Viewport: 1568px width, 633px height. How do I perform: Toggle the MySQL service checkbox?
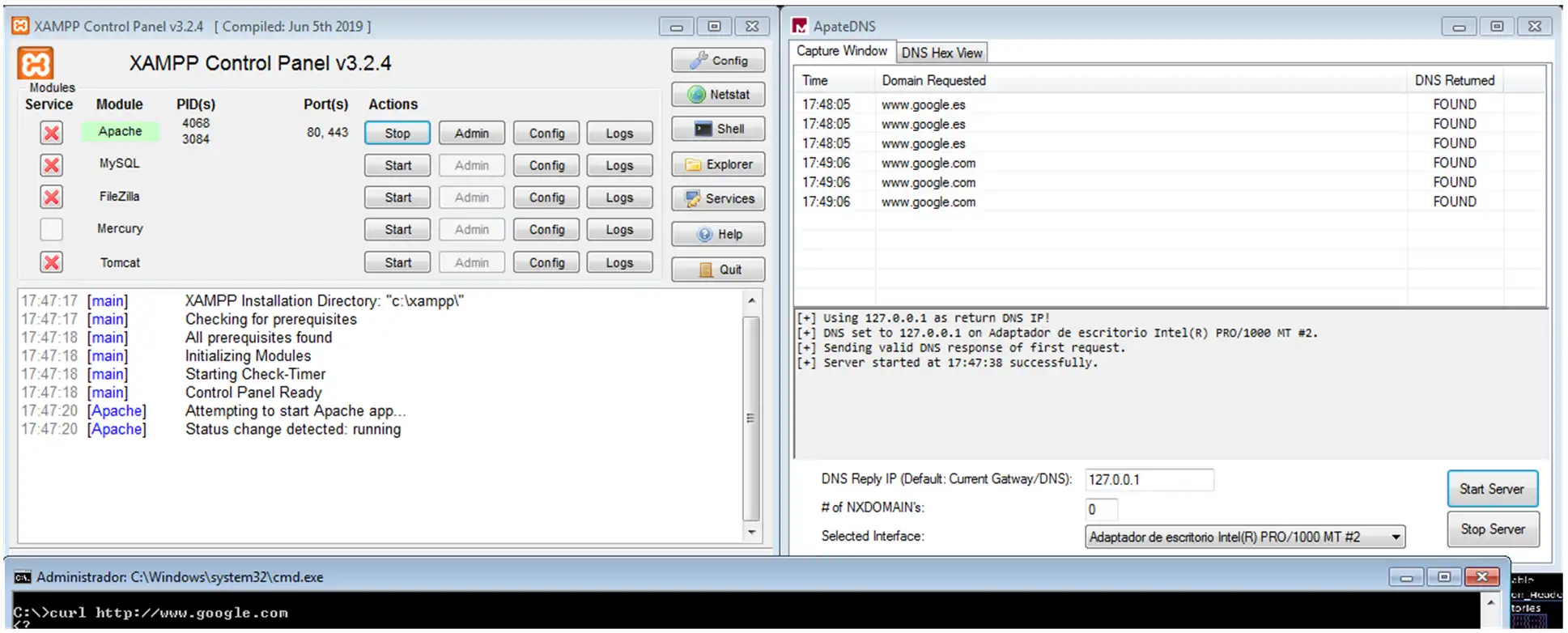coord(52,165)
